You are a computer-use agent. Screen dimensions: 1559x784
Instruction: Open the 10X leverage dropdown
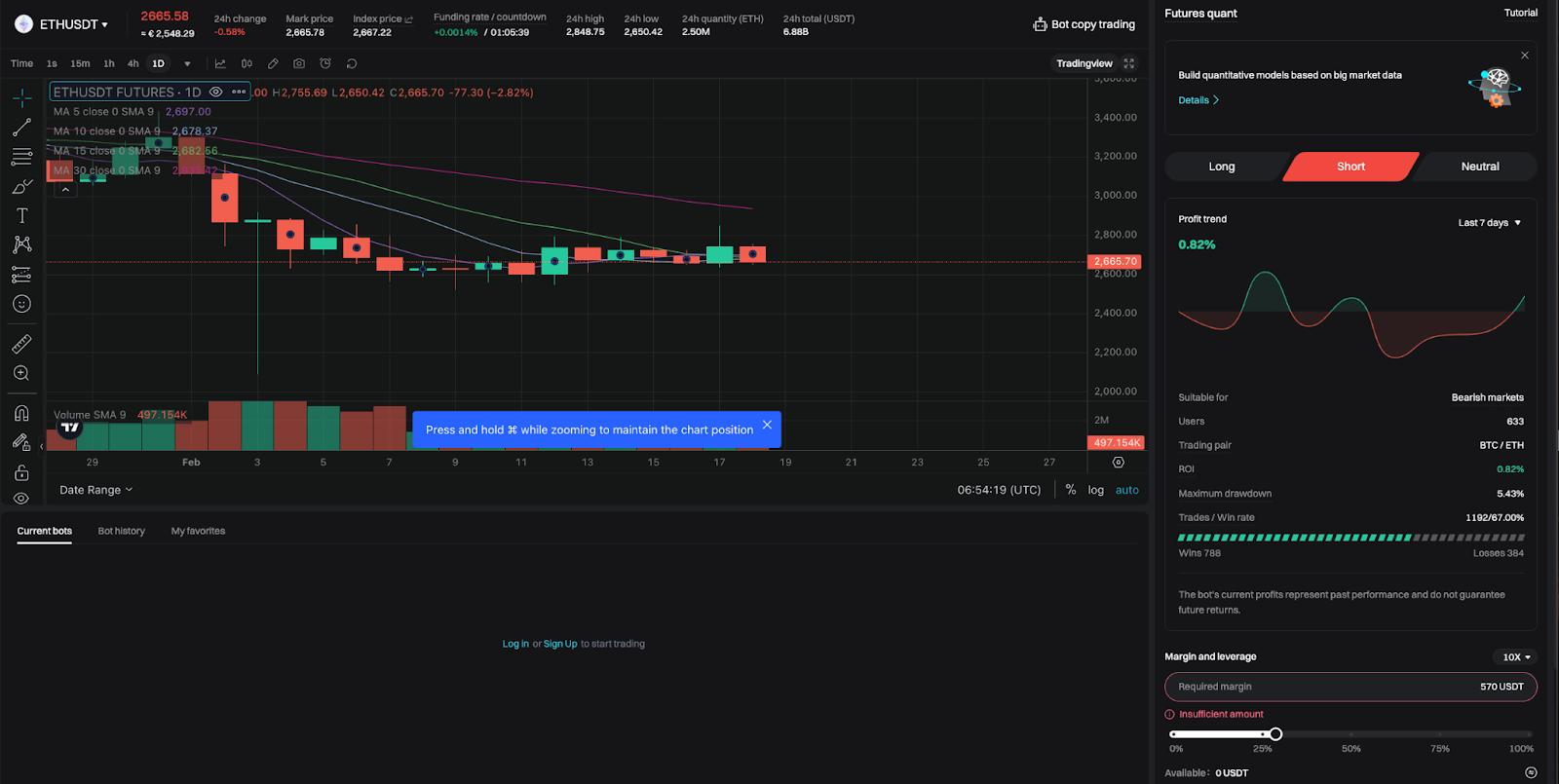click(1515, 657)
